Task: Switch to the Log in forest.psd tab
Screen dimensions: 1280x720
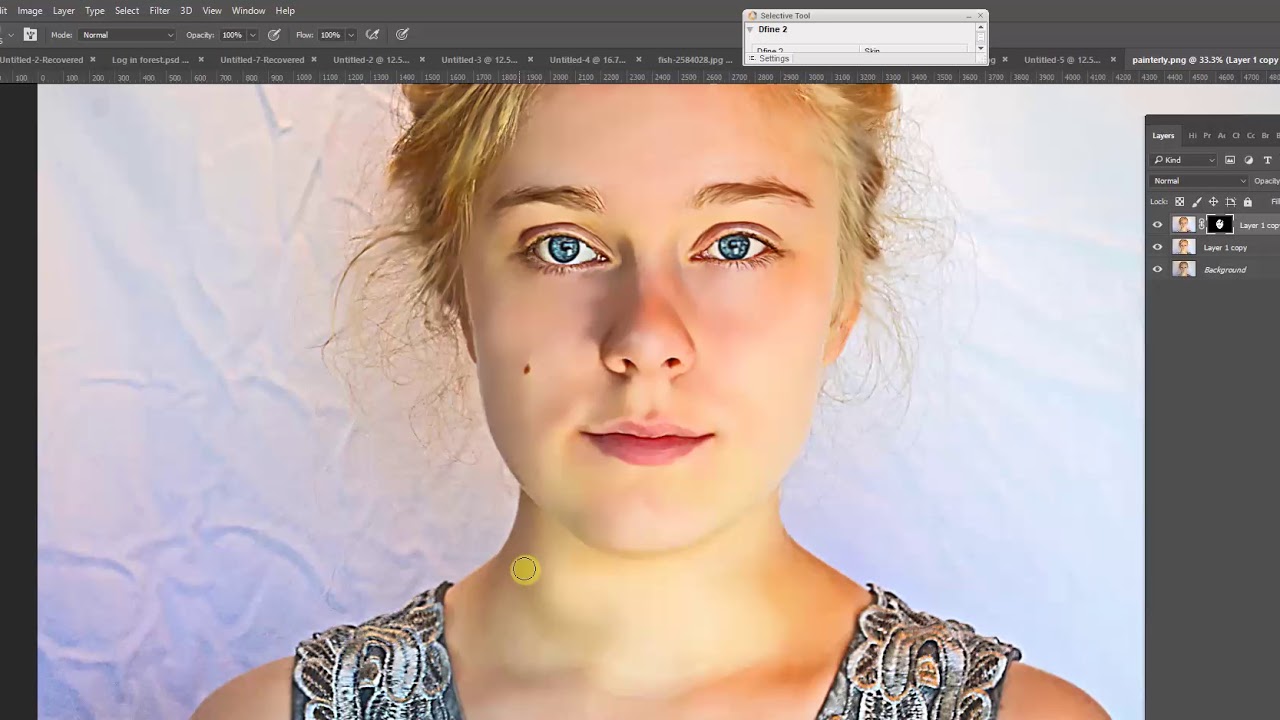Action: tap(150, 60)
